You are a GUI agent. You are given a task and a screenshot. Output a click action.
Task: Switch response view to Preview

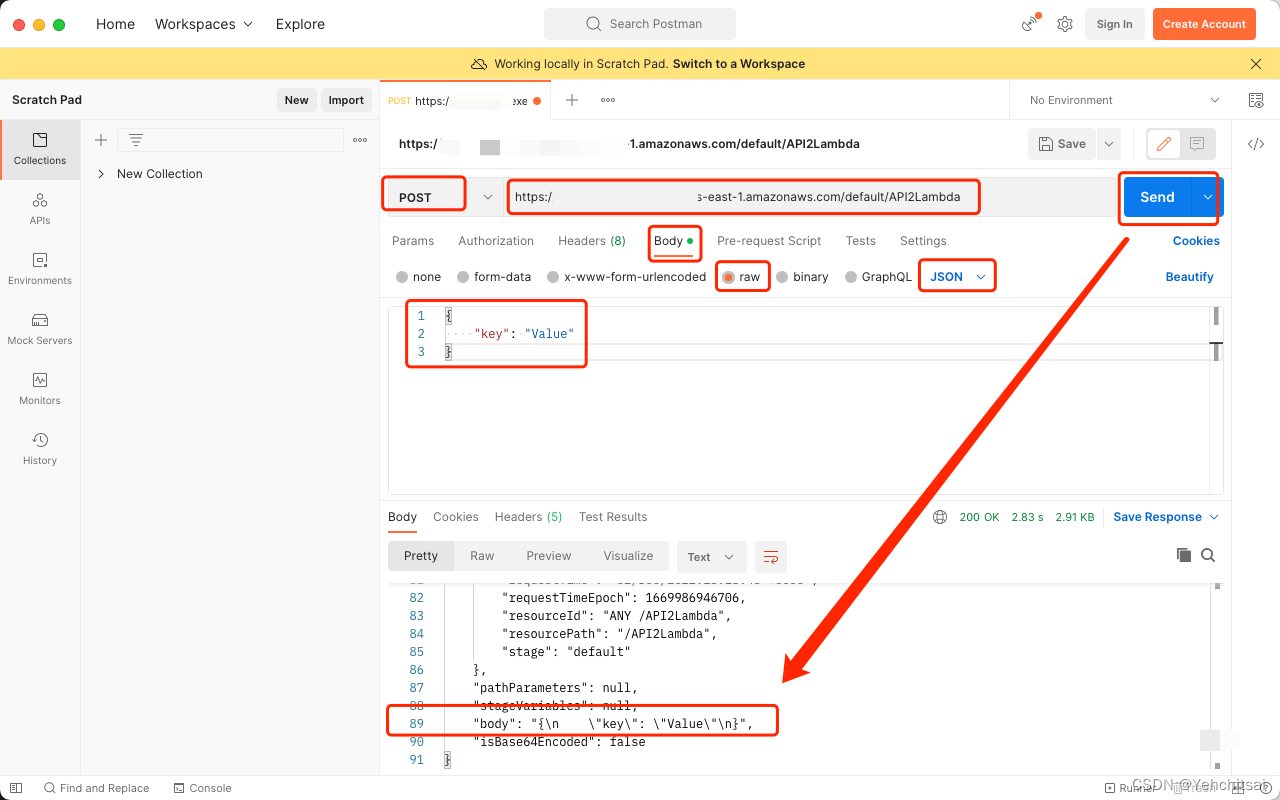548,556
